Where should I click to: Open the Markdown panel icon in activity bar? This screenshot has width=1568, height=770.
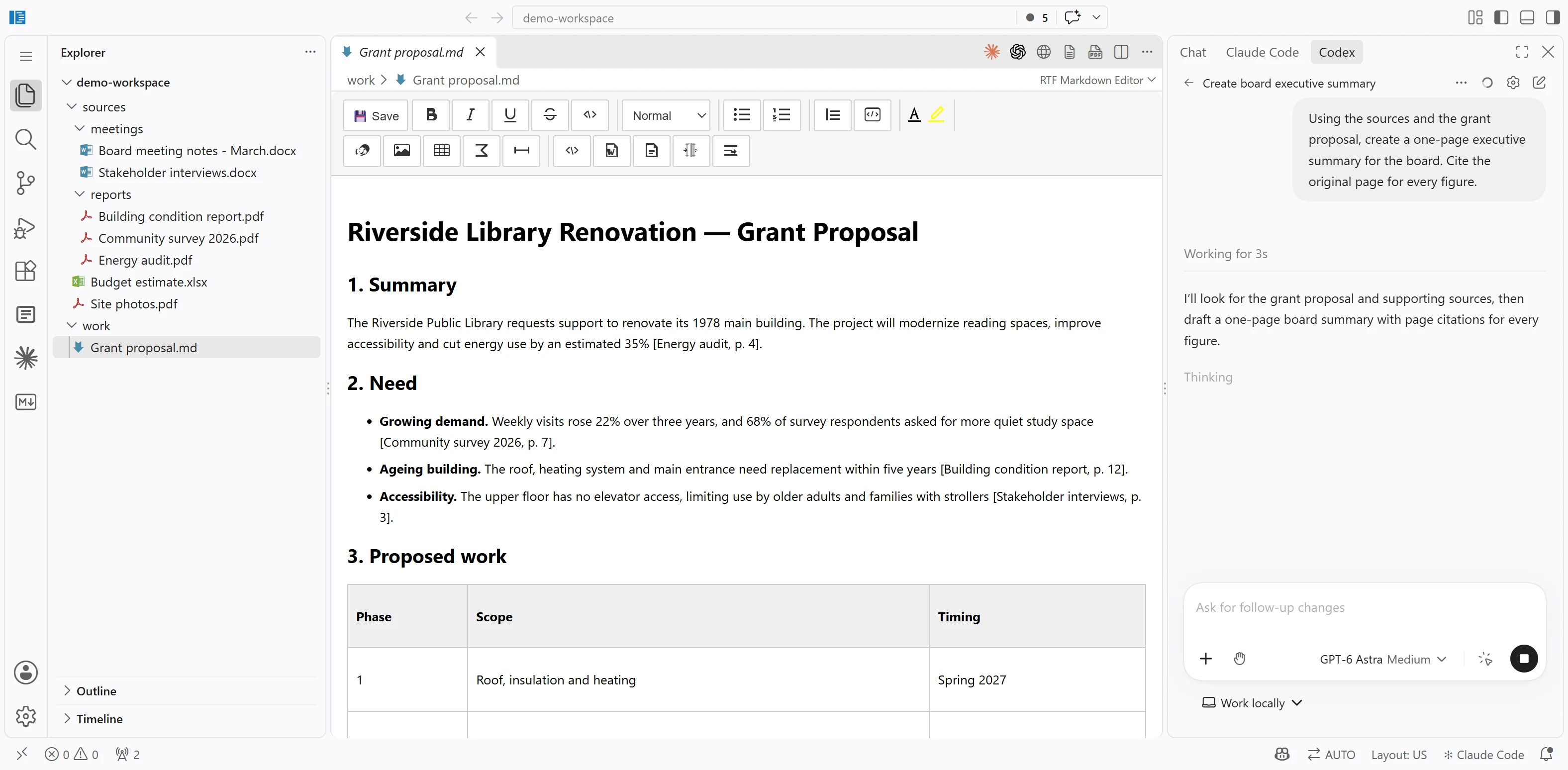25,402
